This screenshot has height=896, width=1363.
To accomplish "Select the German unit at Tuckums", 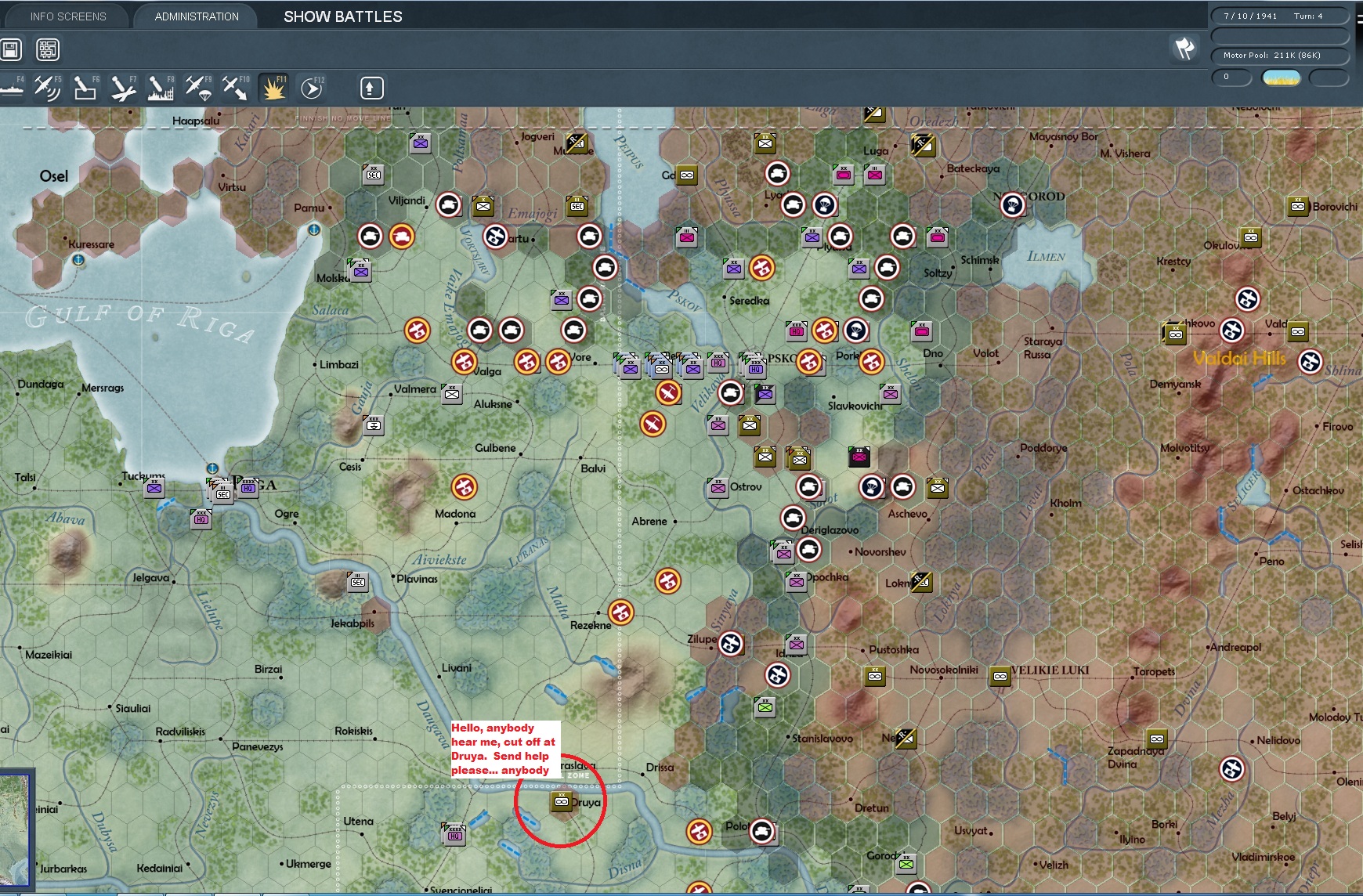I will [154, 488].
